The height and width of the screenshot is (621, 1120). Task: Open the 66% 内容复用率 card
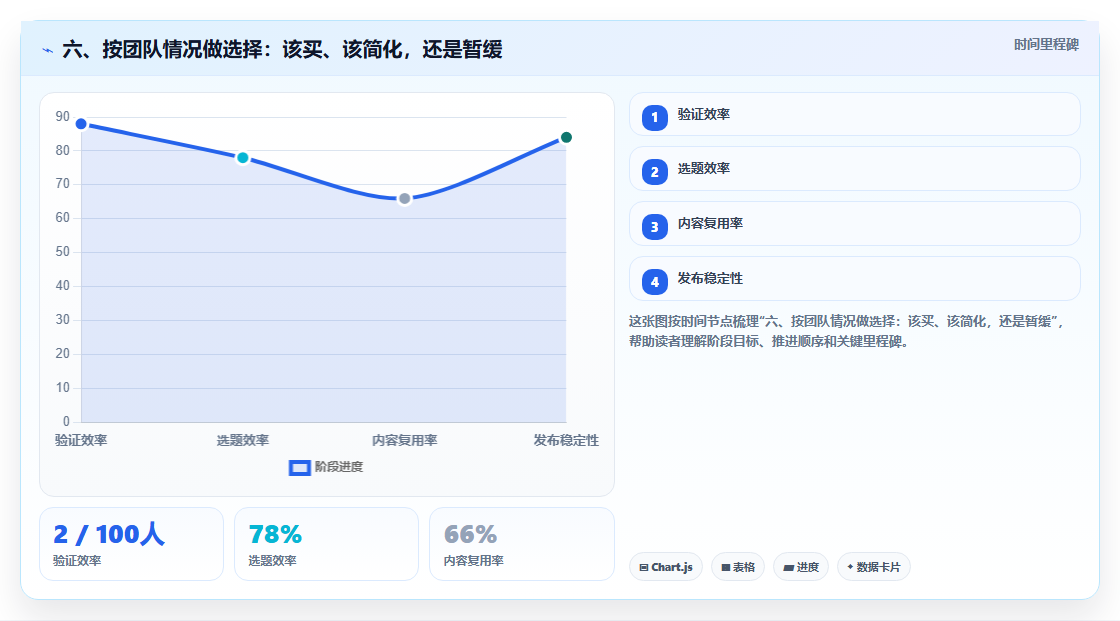pos(521,544)
